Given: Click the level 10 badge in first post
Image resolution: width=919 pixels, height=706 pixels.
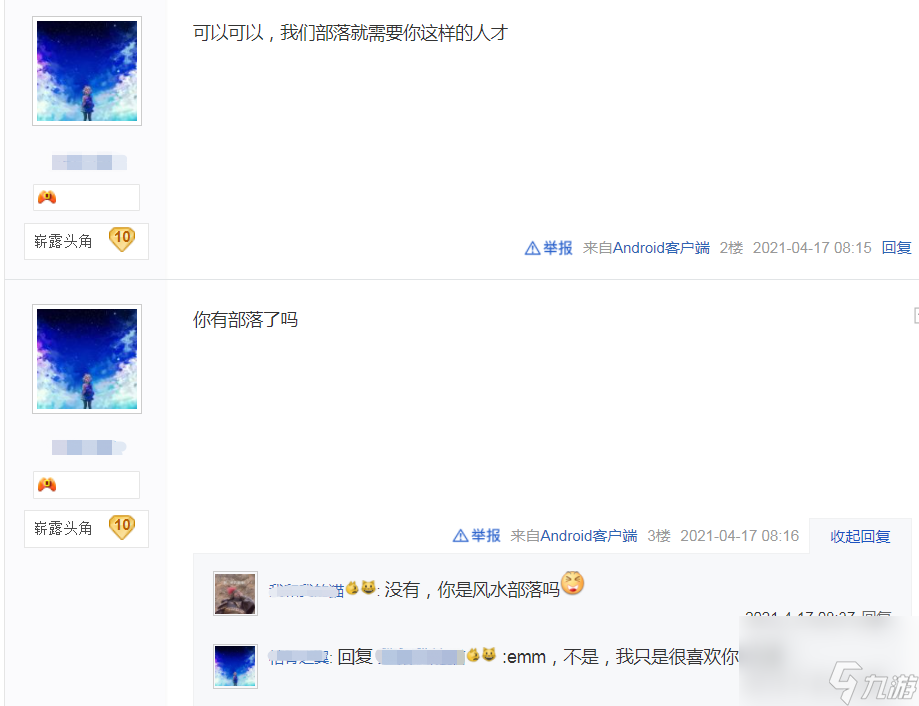Looking at the screenshot, I should (122, 239).
